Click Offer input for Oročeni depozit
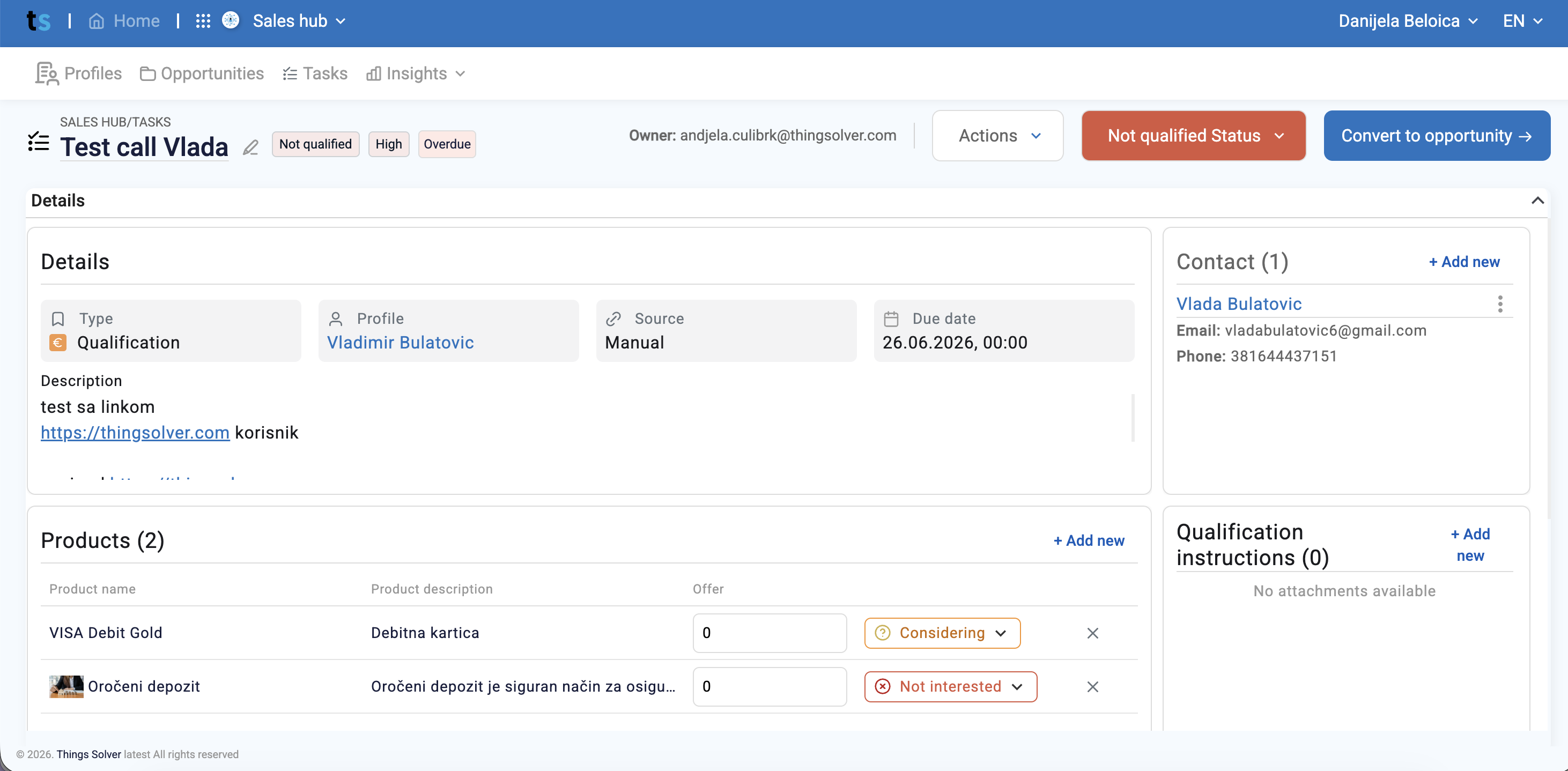The width and height of the screenshot is (1568, 771). (x=770, y=687)
